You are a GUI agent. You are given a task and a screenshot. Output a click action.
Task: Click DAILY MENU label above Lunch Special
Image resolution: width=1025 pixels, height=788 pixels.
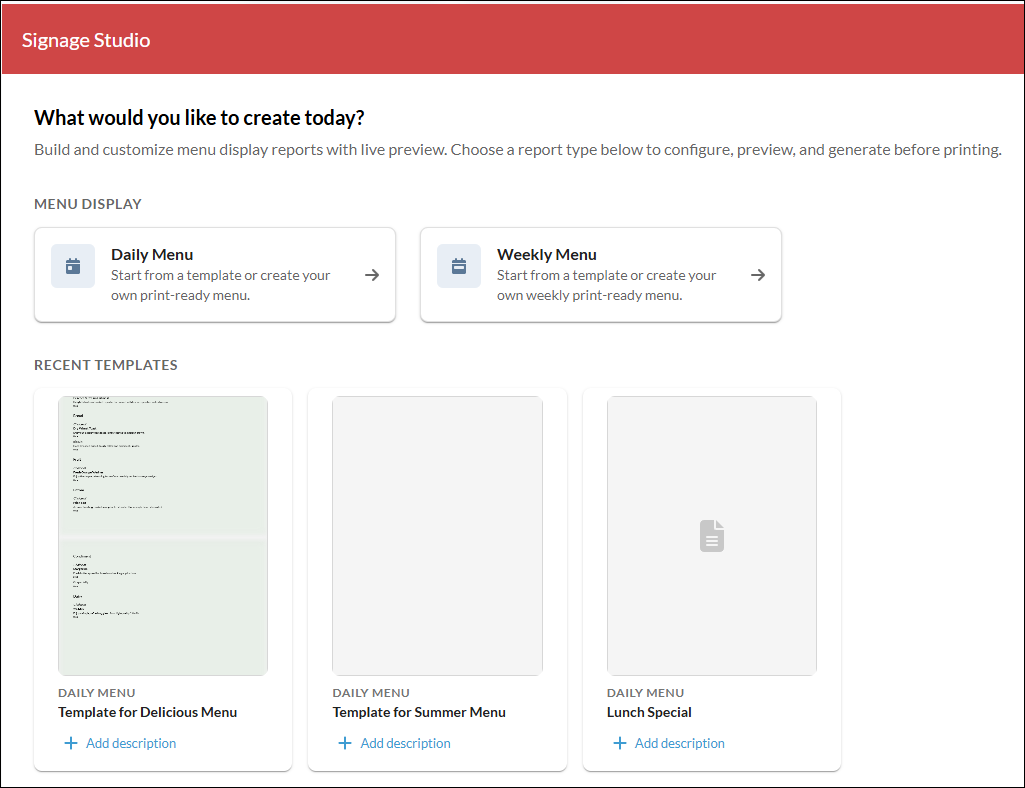[645, 693]
